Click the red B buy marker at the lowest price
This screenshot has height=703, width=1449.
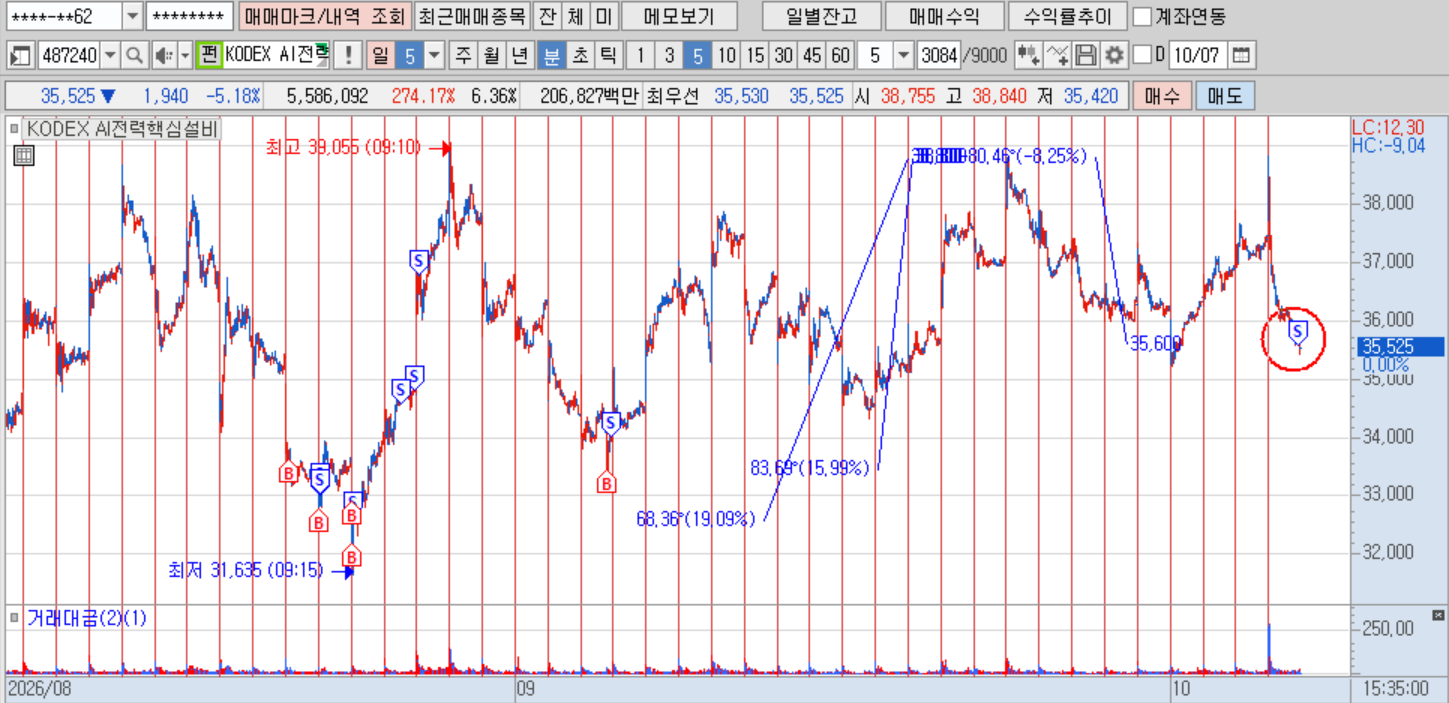(351, 557)
